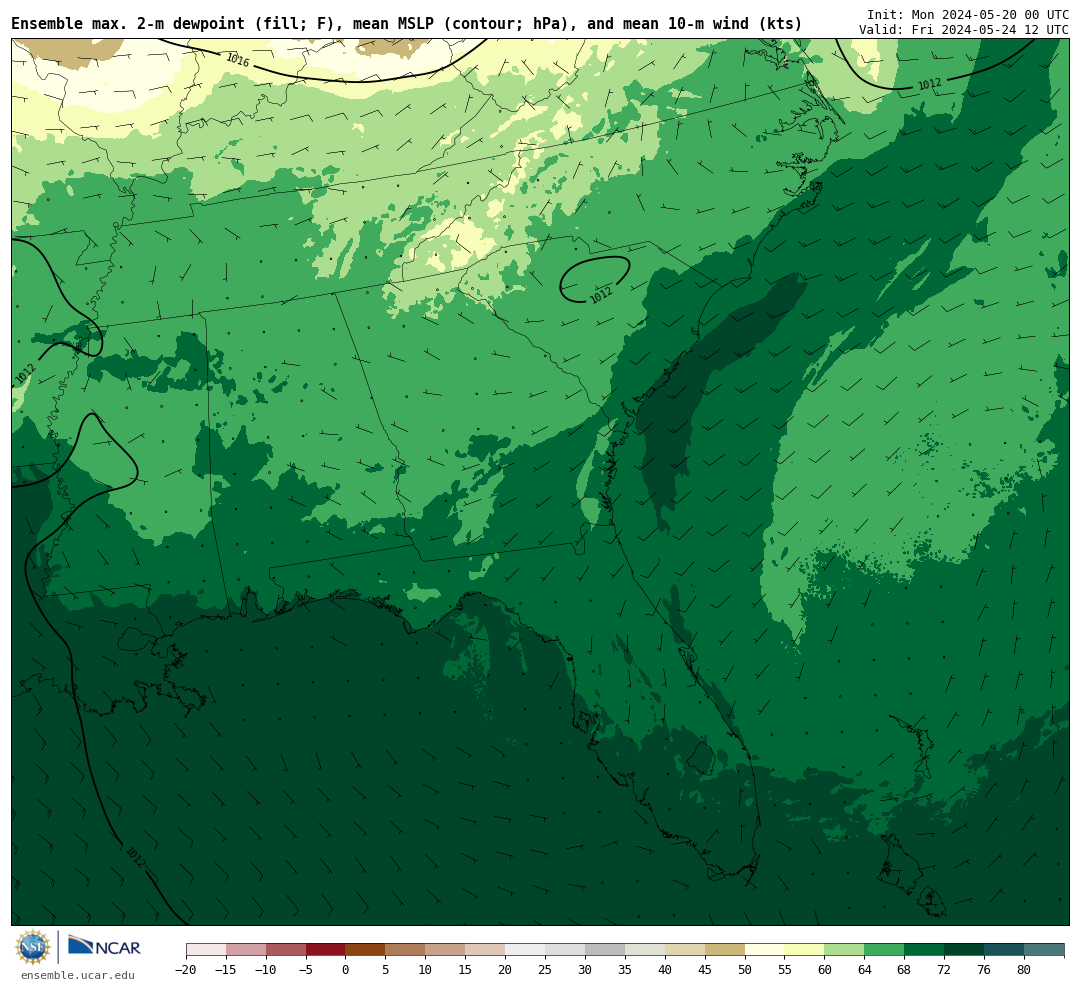Click the 'Valid: Fri 2024-05-24 12 UTC' text
The image size is (1080, 988).
(x=964, y=30)
